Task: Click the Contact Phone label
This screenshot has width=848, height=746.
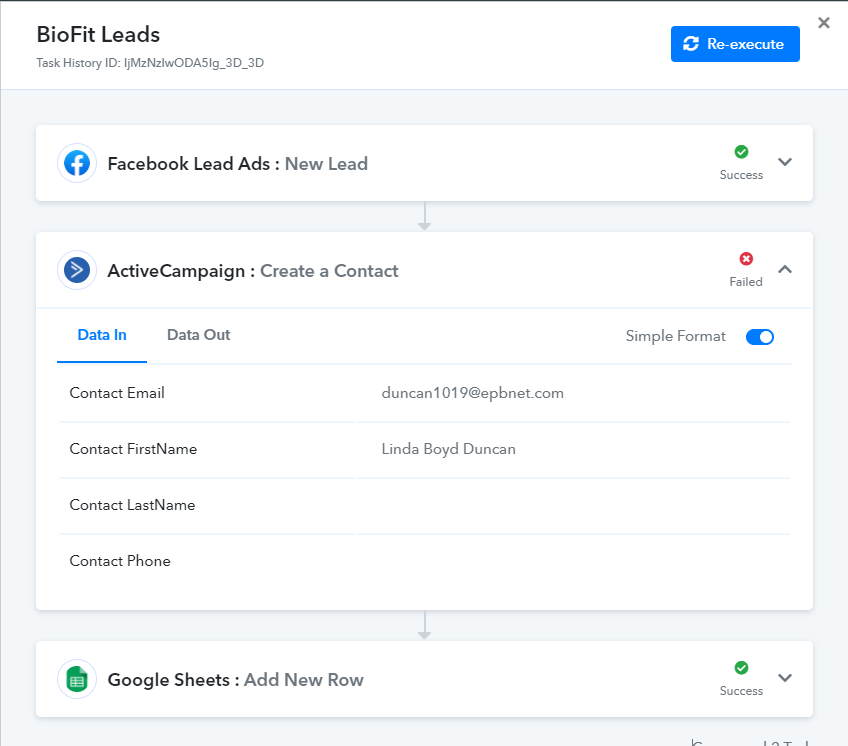Action: click(x=120, y=561)
